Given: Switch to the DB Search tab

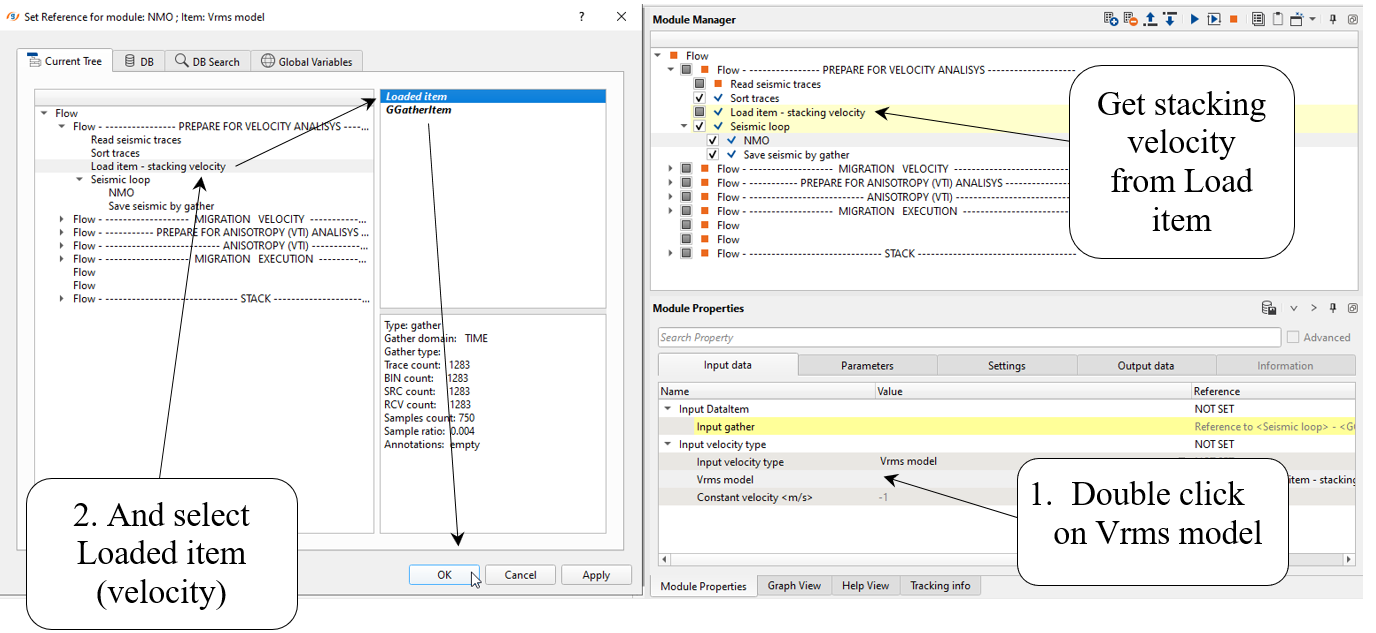Looking at the screenshot, I should (207, 61).
